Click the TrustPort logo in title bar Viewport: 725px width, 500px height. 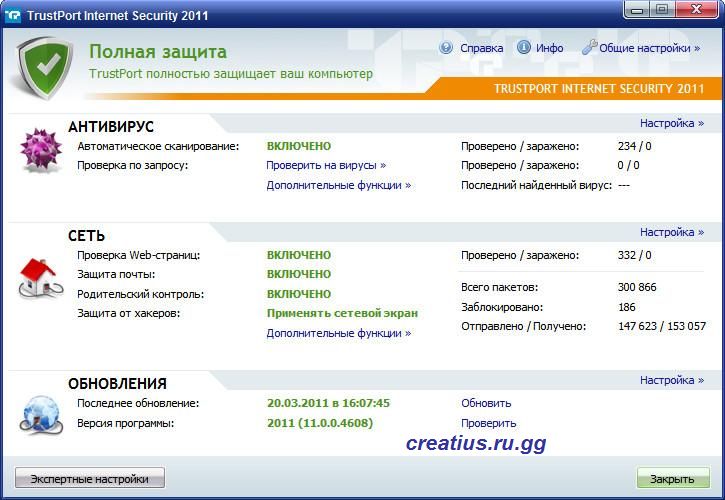[12, 15]
